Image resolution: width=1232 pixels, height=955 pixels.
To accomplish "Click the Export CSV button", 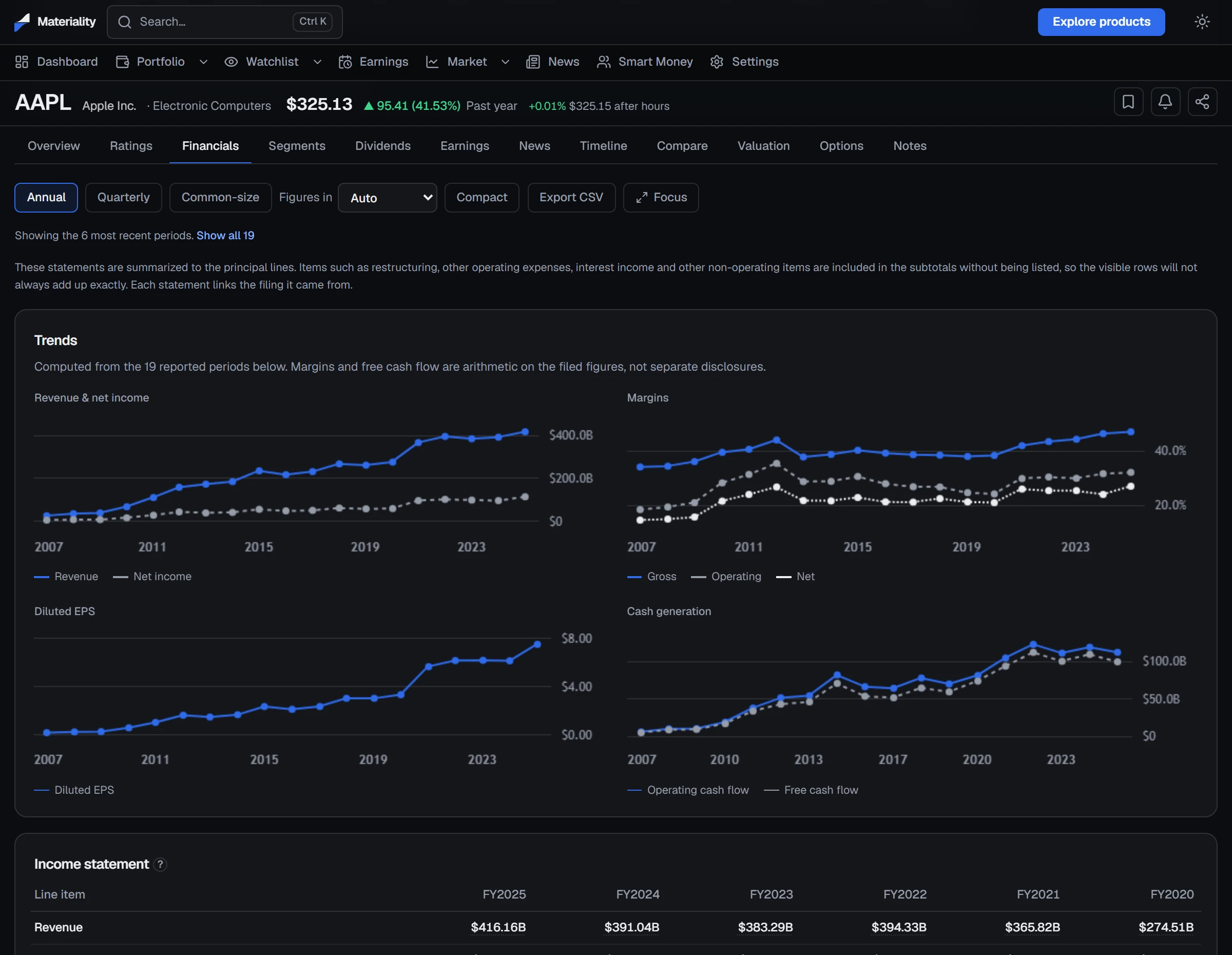I will [571, 198].
